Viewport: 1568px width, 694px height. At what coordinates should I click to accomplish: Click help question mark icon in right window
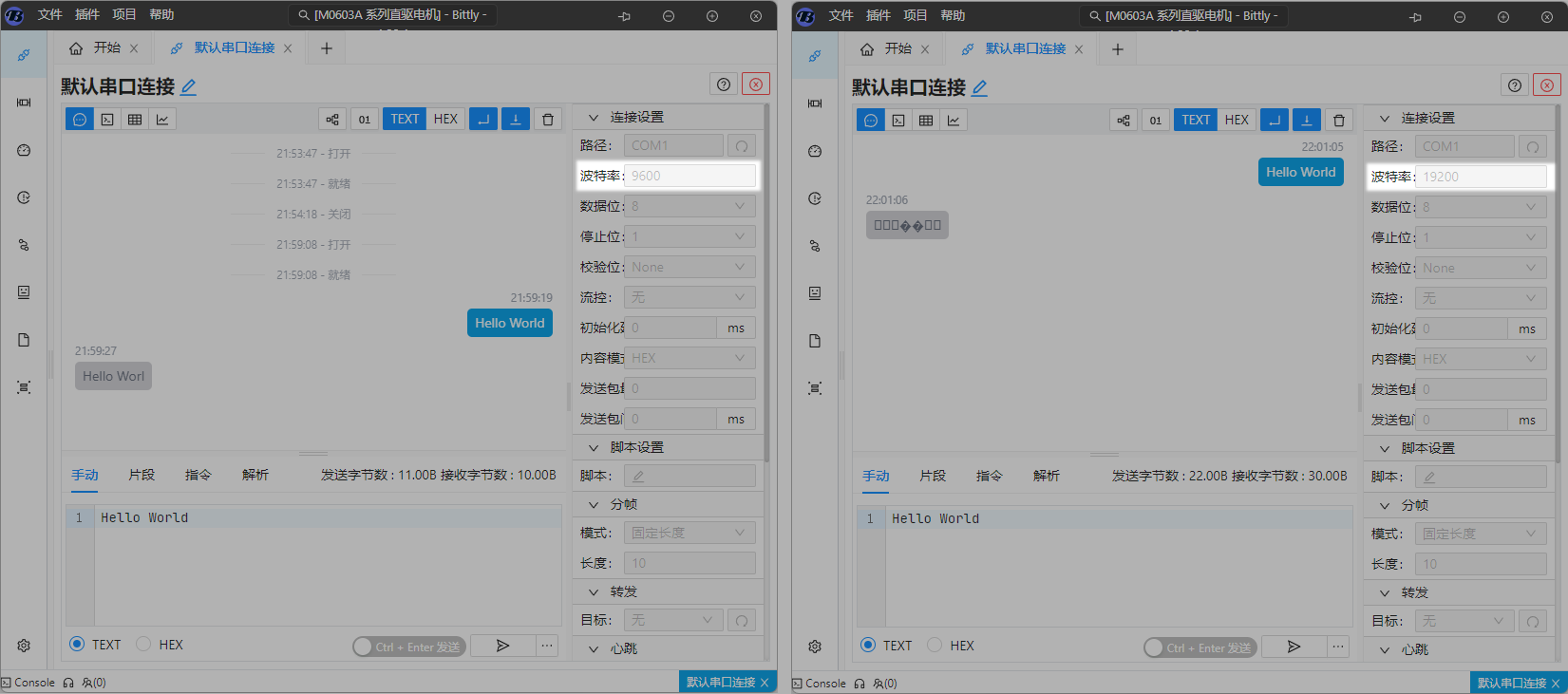(1515, 85)
